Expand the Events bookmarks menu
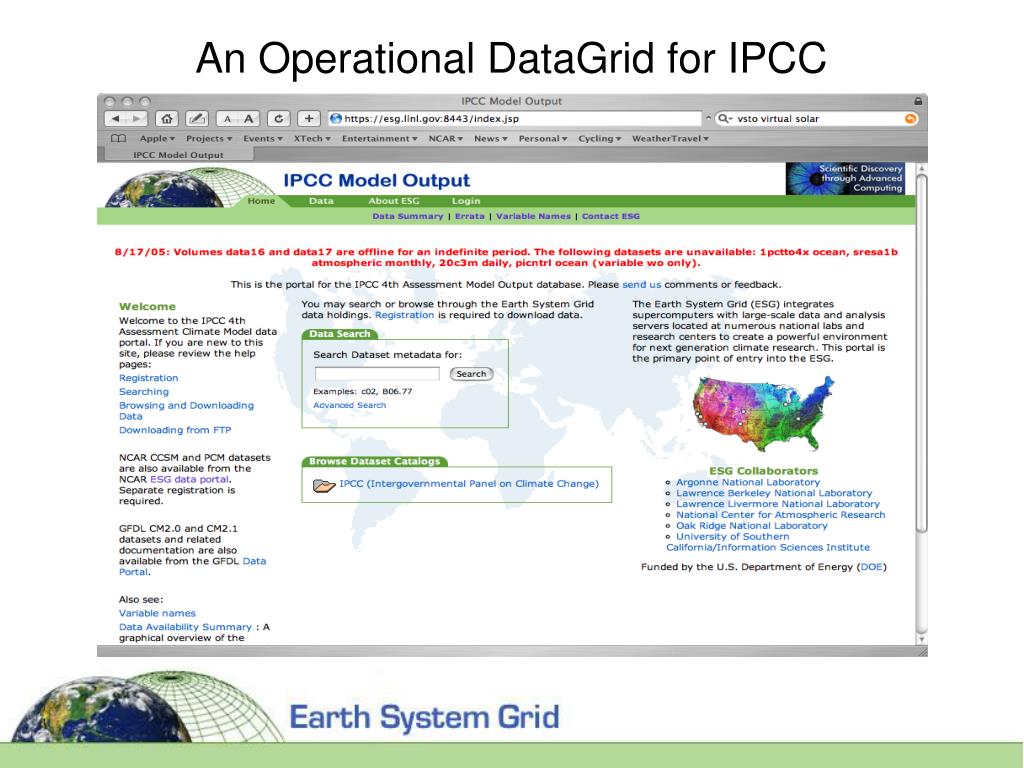Image resolution: width=1024 pixels, height=768 pixels. 263,138
